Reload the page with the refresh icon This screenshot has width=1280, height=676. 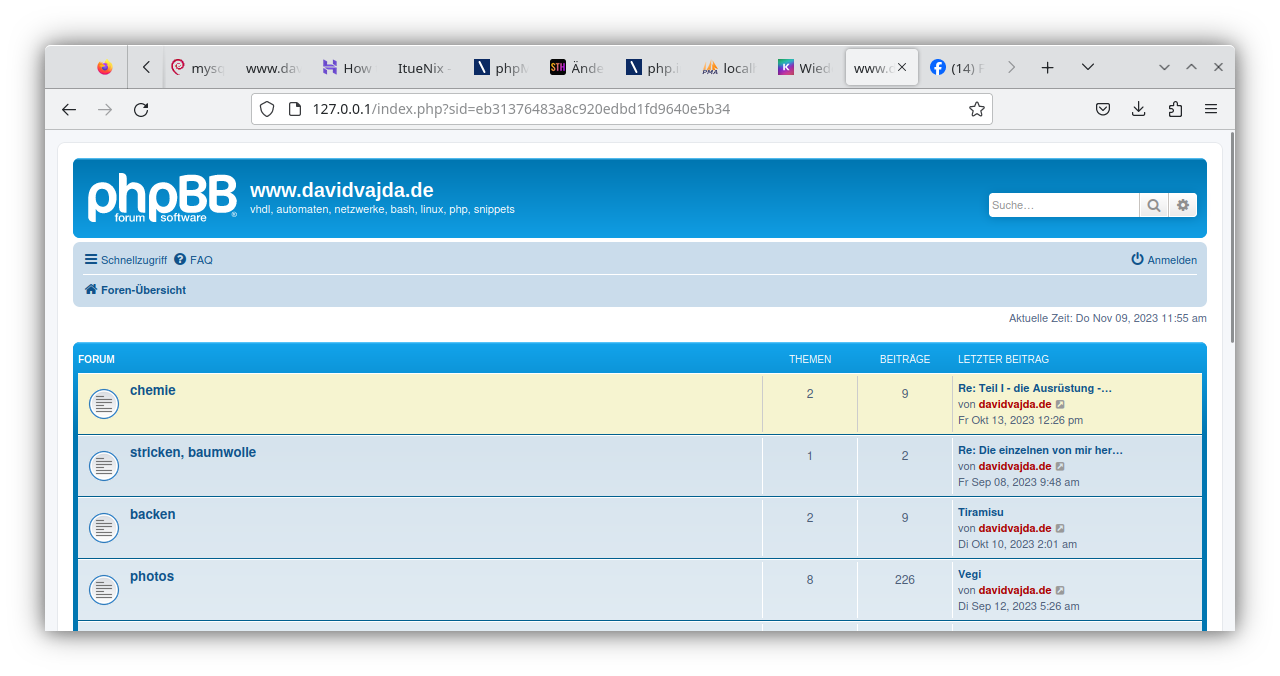141,109
